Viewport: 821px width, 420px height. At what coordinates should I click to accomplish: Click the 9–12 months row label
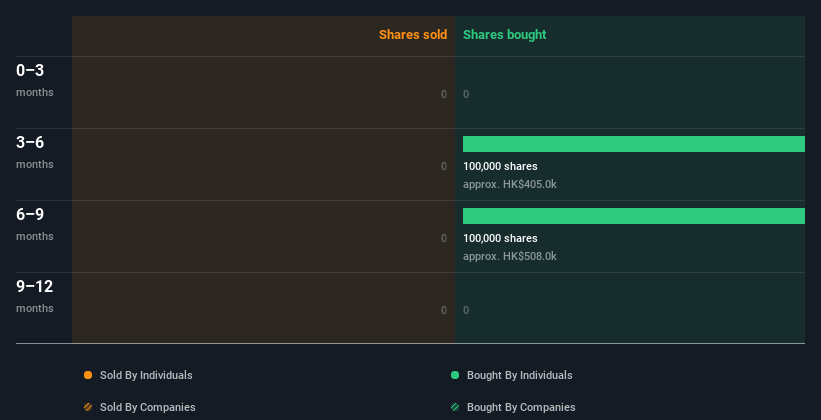35,296
